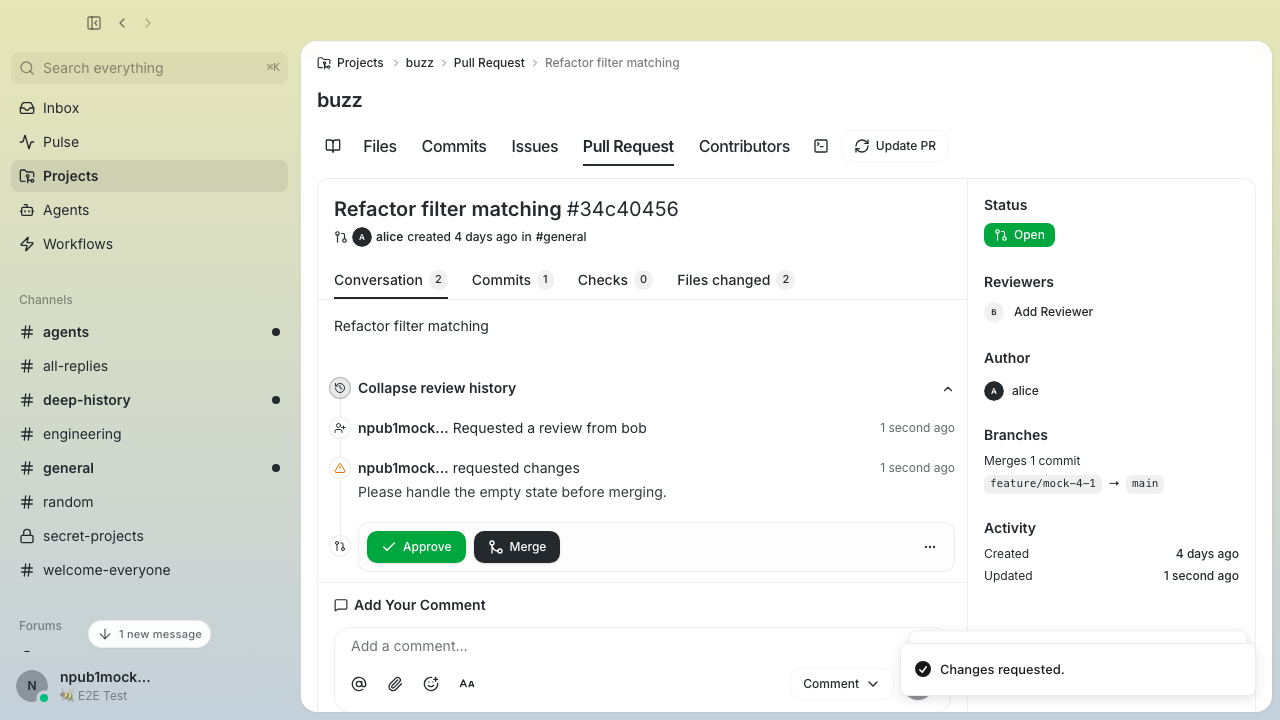Screen dimensions: 1280x720
Task: Merge the pull request
Action: pos(517,547)
